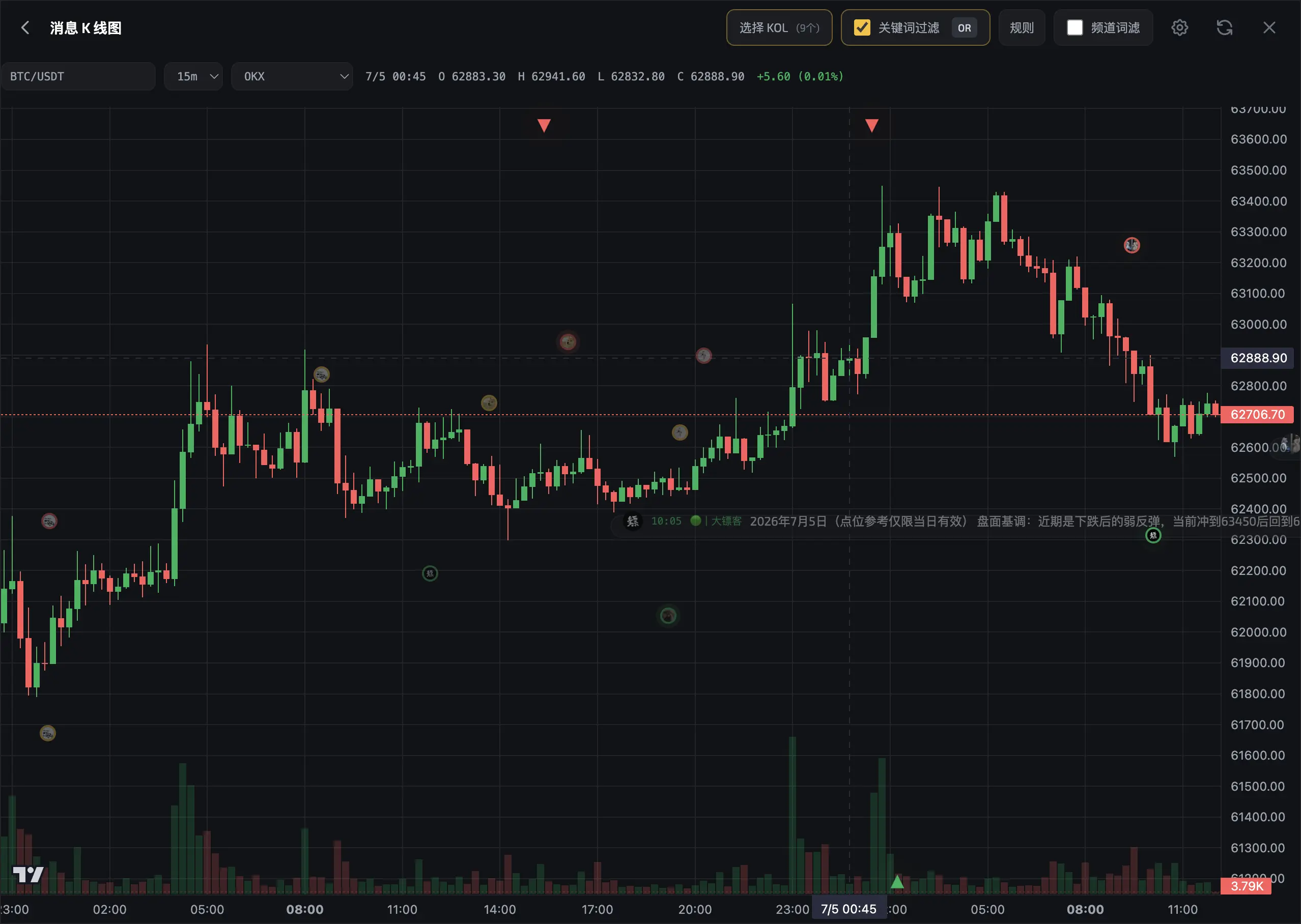Screen dimensions: 1301x924
Task: Open the settings gear icon
Action: [x=1180, y=28]
